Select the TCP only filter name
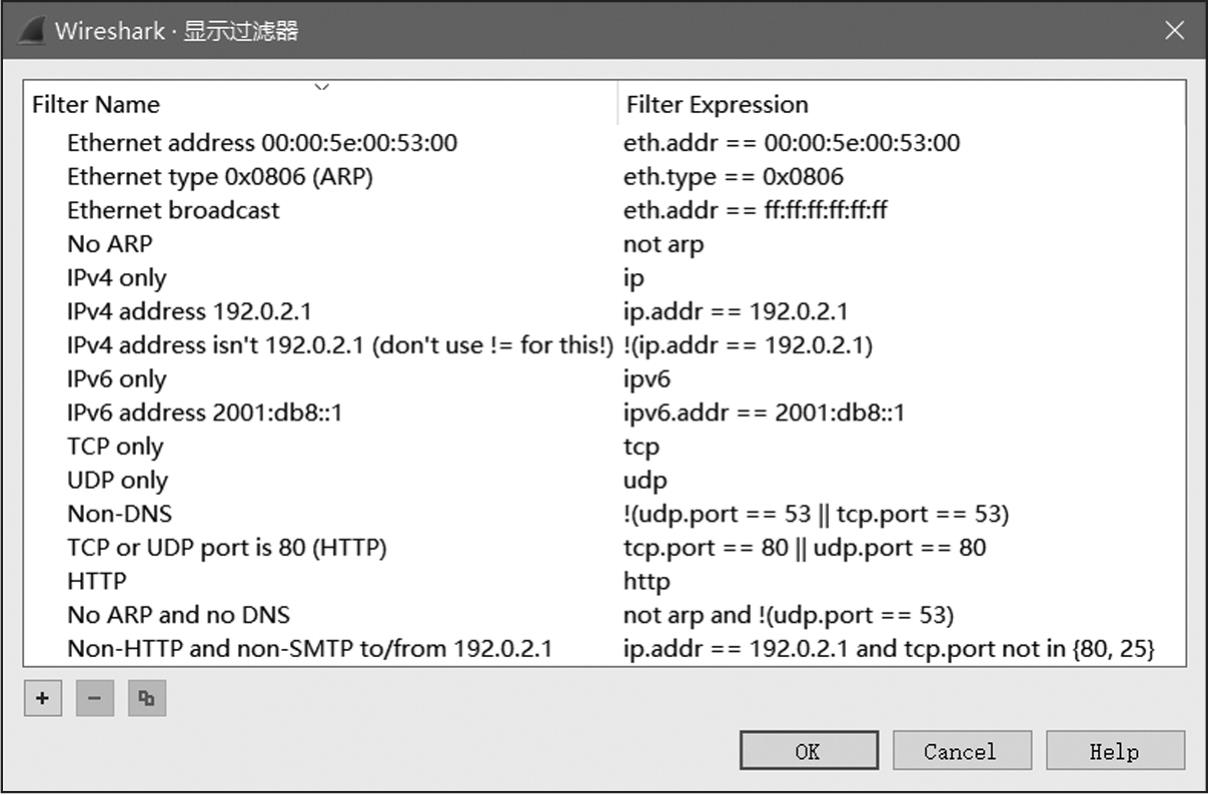Screen dimensions: 1209x795 tap(115, 446)
